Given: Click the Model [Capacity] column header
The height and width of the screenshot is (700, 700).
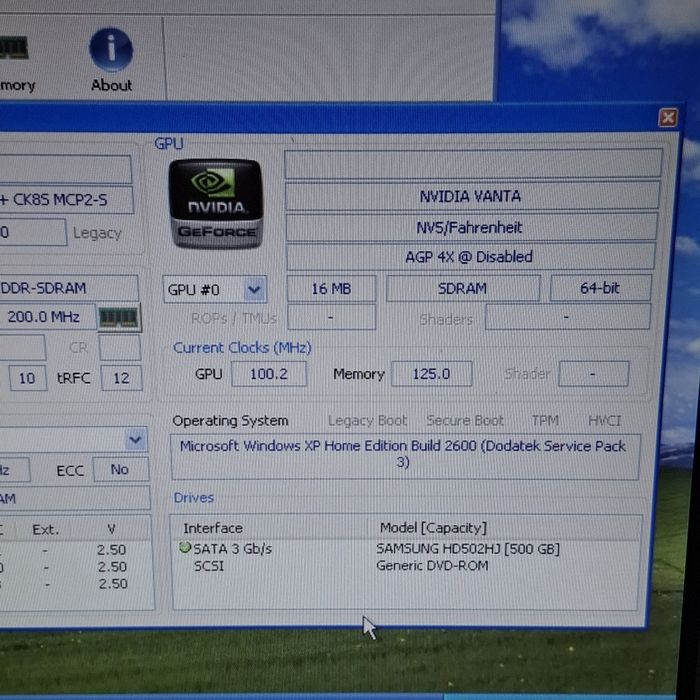Looking at the screenshot, I should tap(433, 528).
